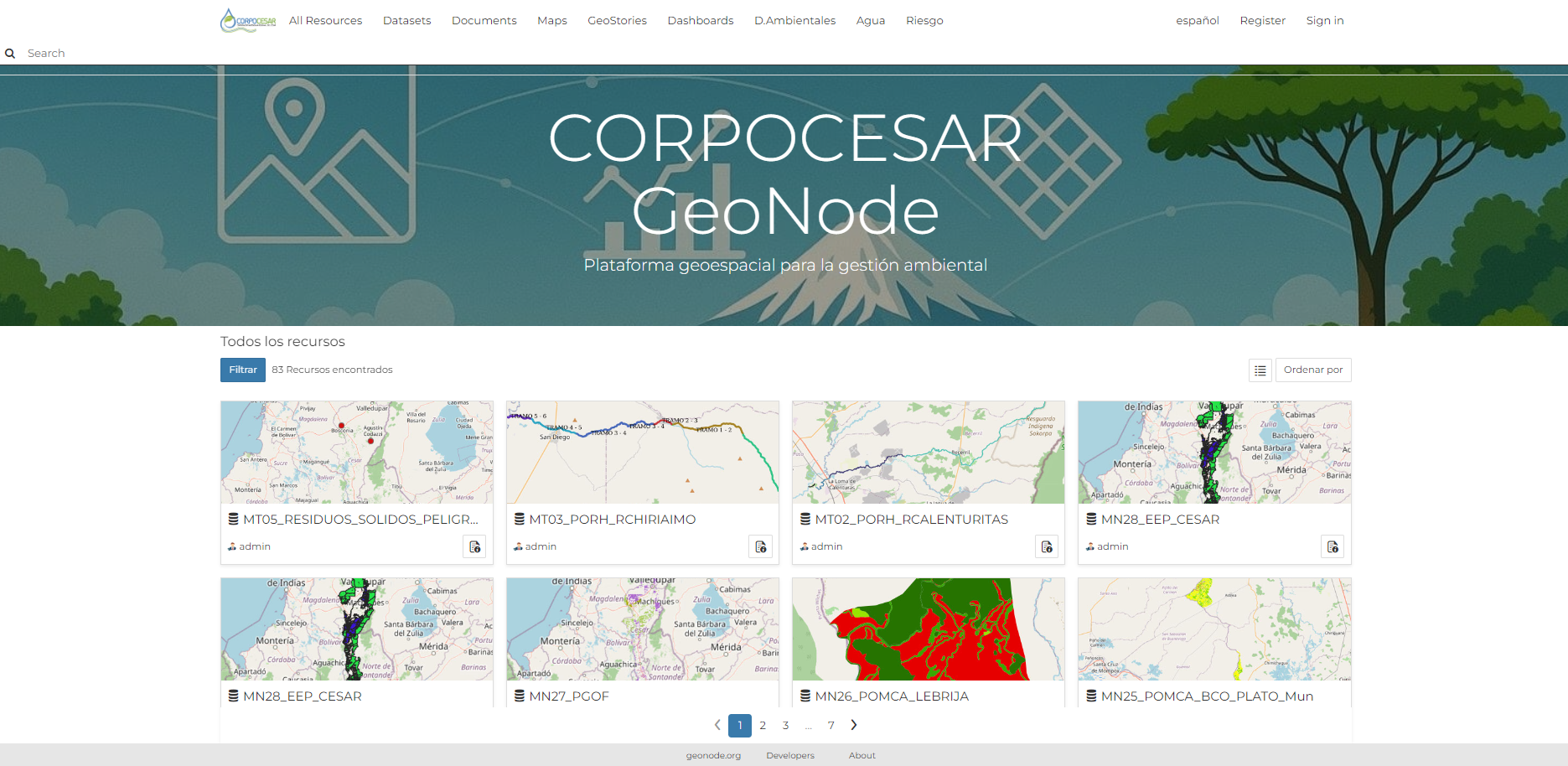1568x766 pixels.
Task: Select page 1 in pagination
Action: point(740,726)
